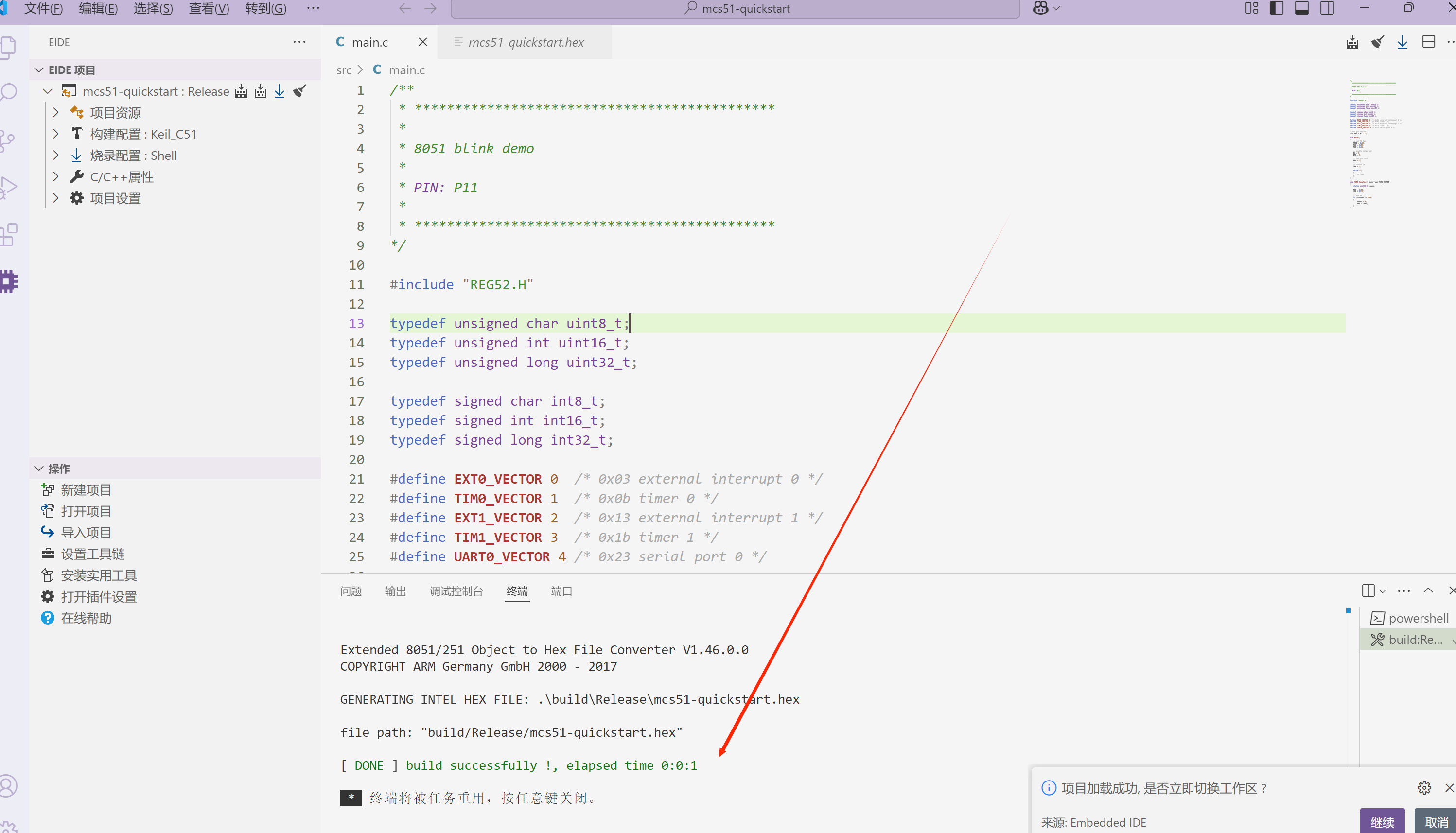Image resolution: width=1456 pixels, height=833 pixels.
Task: Click the 继续 button in the notification
Action: tap(1382, 822)
